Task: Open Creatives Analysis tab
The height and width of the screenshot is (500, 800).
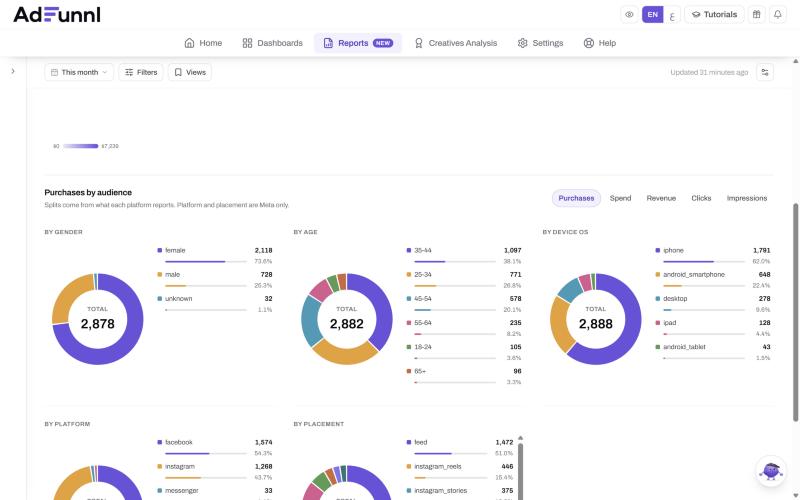Action: 455,43
